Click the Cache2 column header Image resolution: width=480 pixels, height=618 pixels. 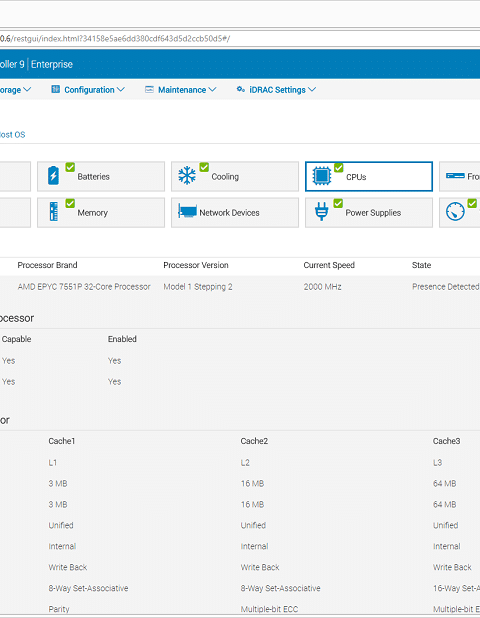coord(254,441)
